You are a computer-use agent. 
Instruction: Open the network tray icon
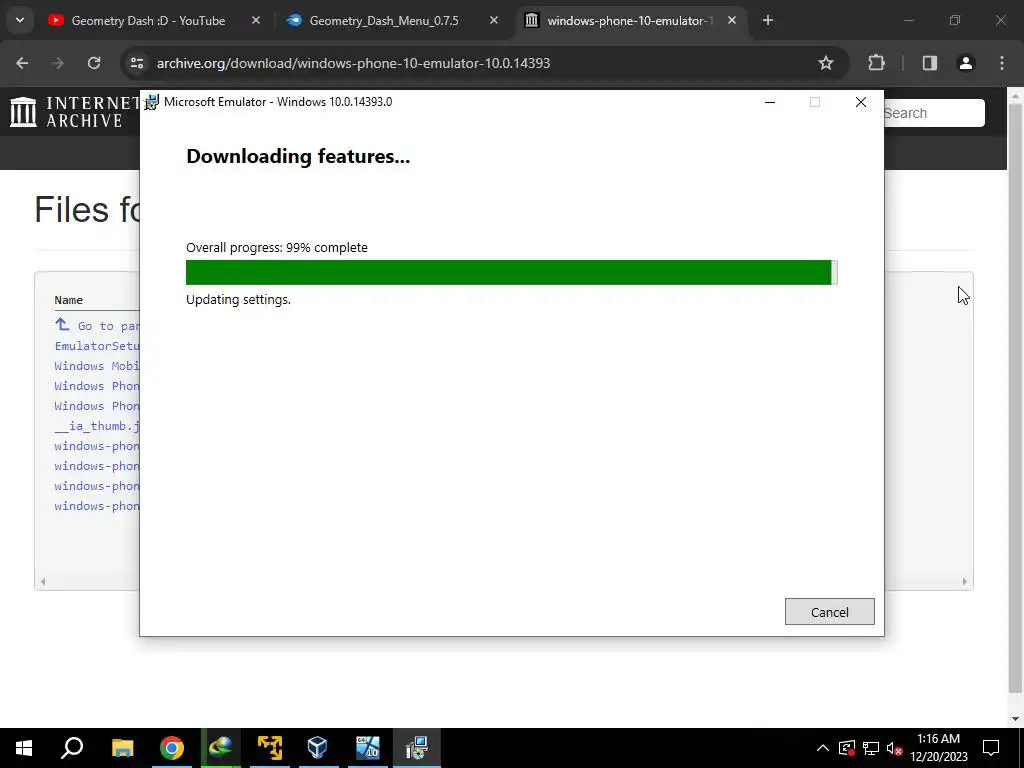pyautogui.click(x=871, y=748)
